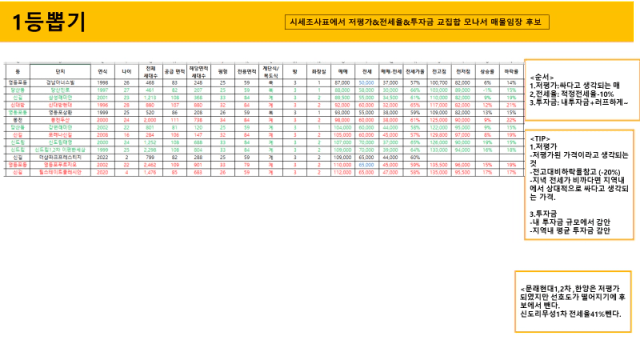The image size is (640, 360).
Task: Click the '전세가율' column header
Action: click(x=415, y=71)
